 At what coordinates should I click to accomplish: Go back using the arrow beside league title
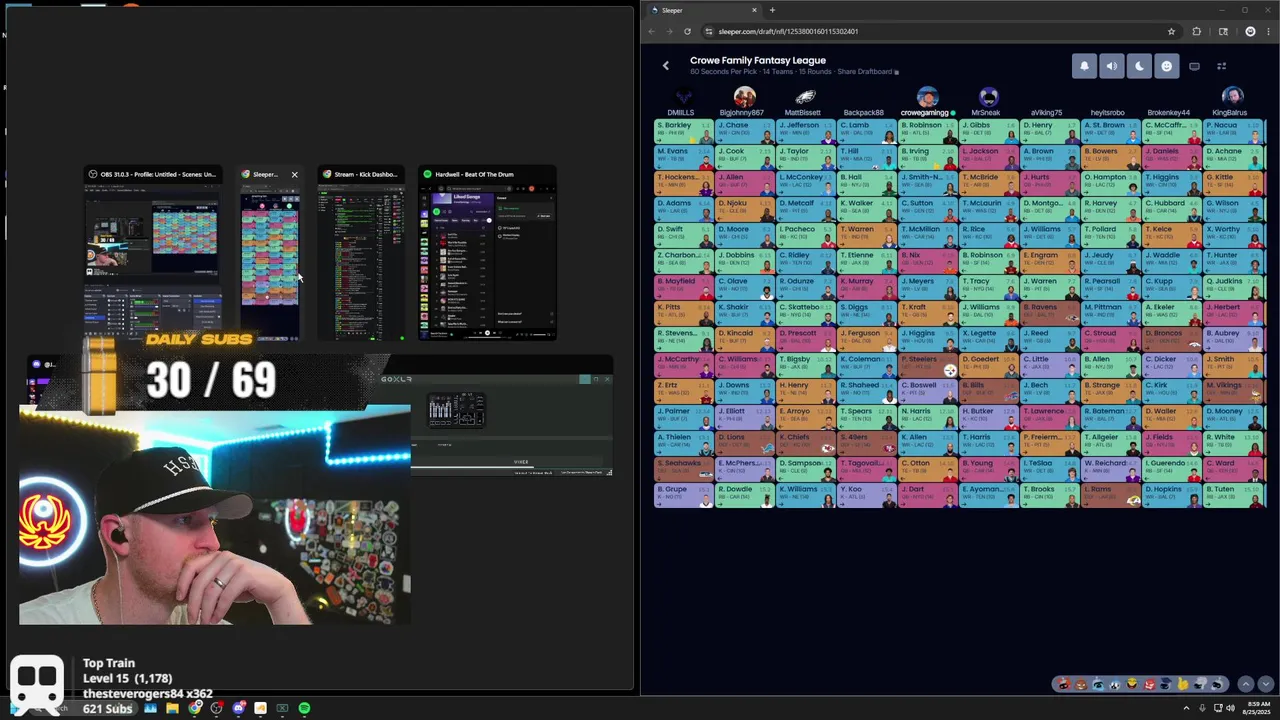coord(665,66)
